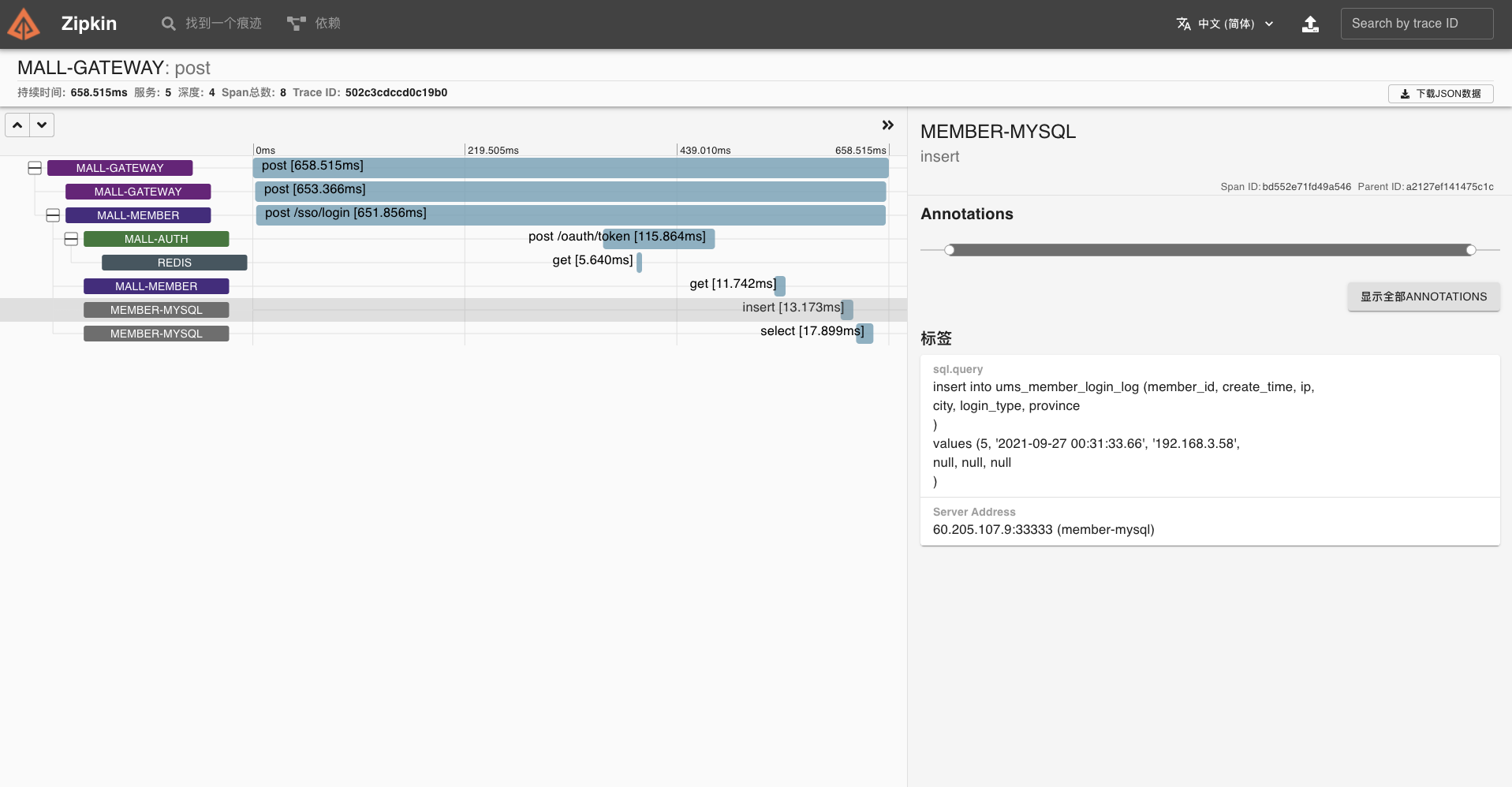
Task: Click the 439.010ms timeline tick label
Action: point(705,151)
